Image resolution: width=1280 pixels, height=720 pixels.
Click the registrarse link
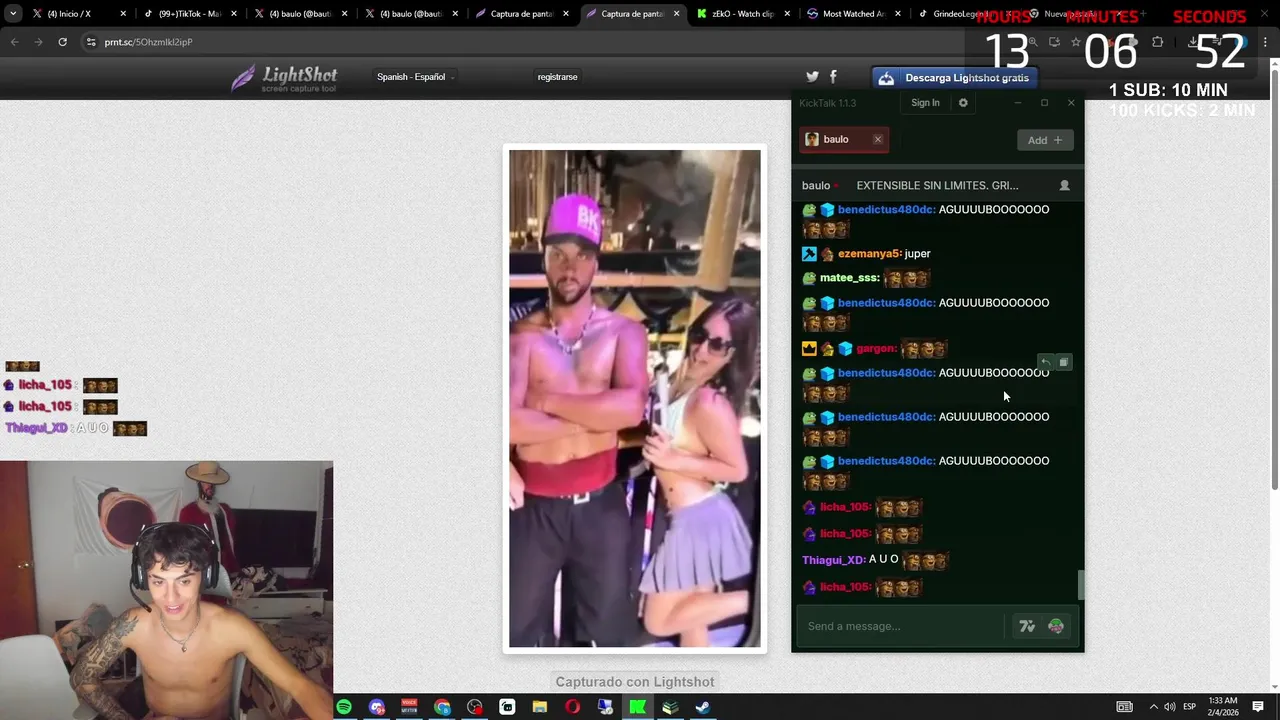(557, 77)
